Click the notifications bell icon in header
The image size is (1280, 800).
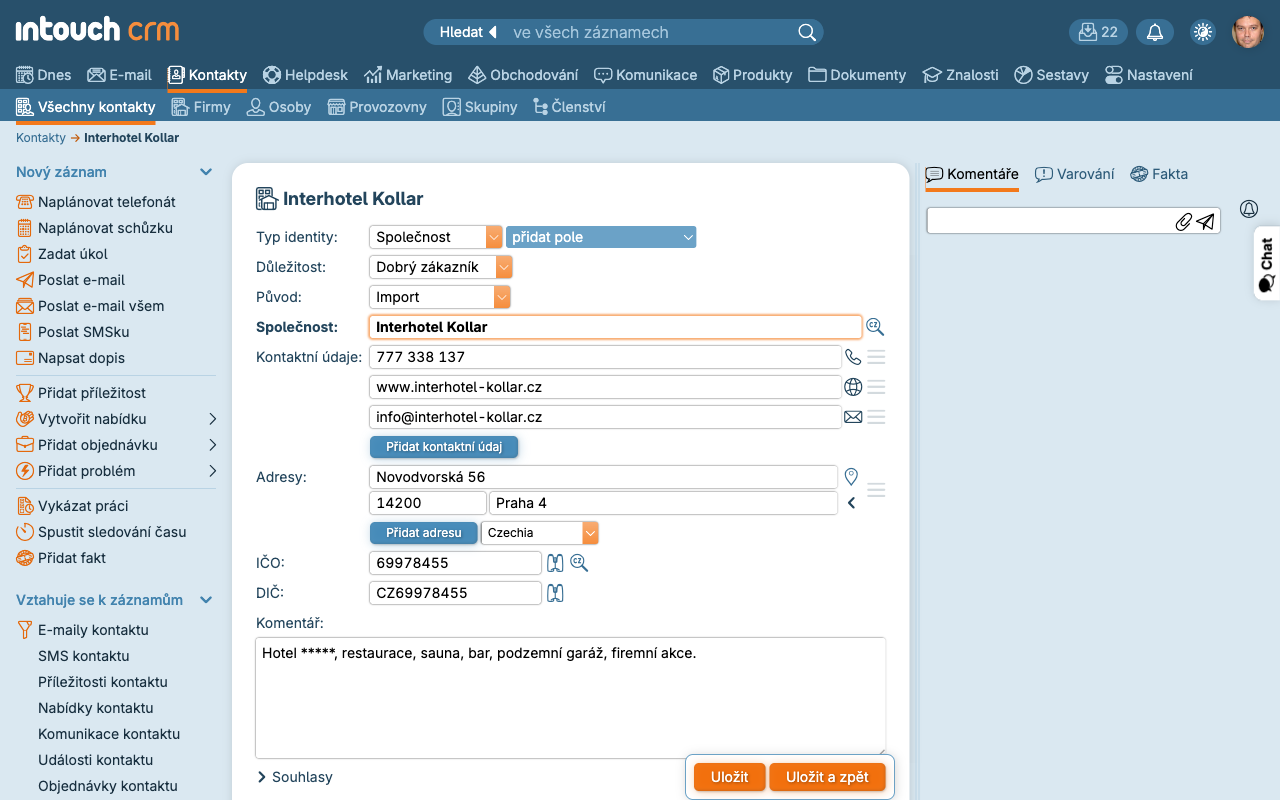1155,32
